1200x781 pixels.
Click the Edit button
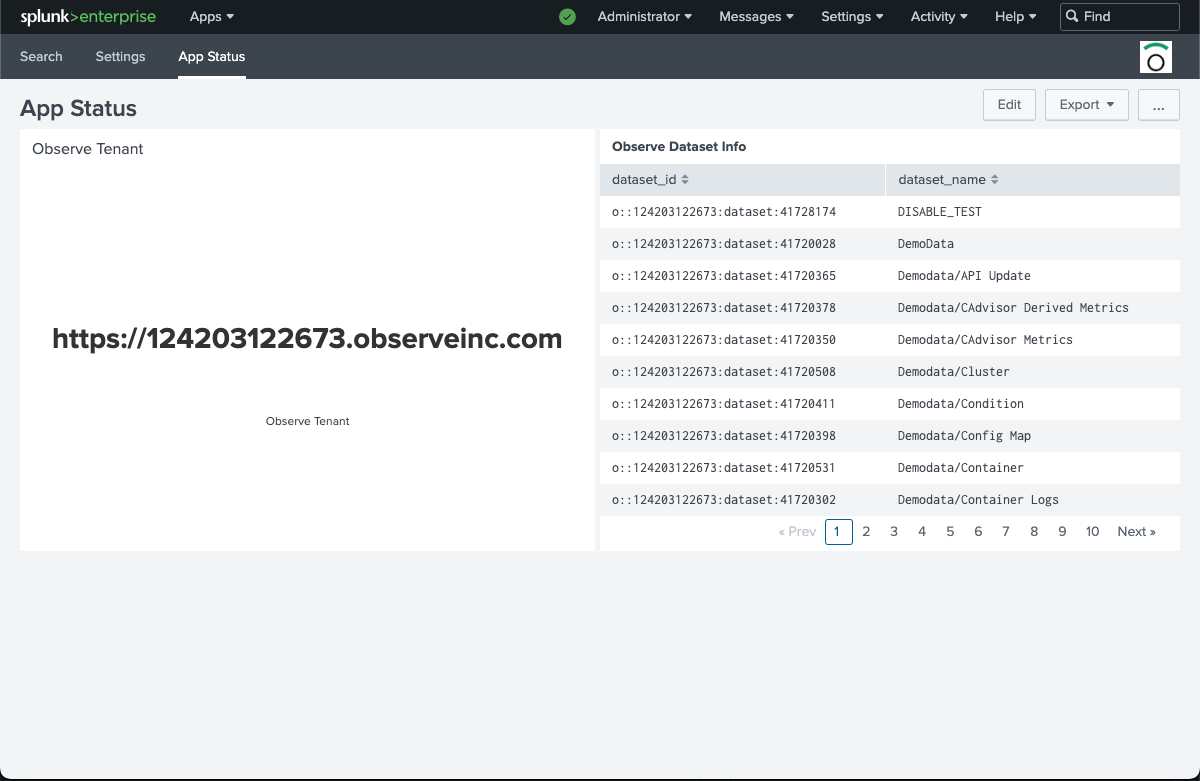point(1009,105)
